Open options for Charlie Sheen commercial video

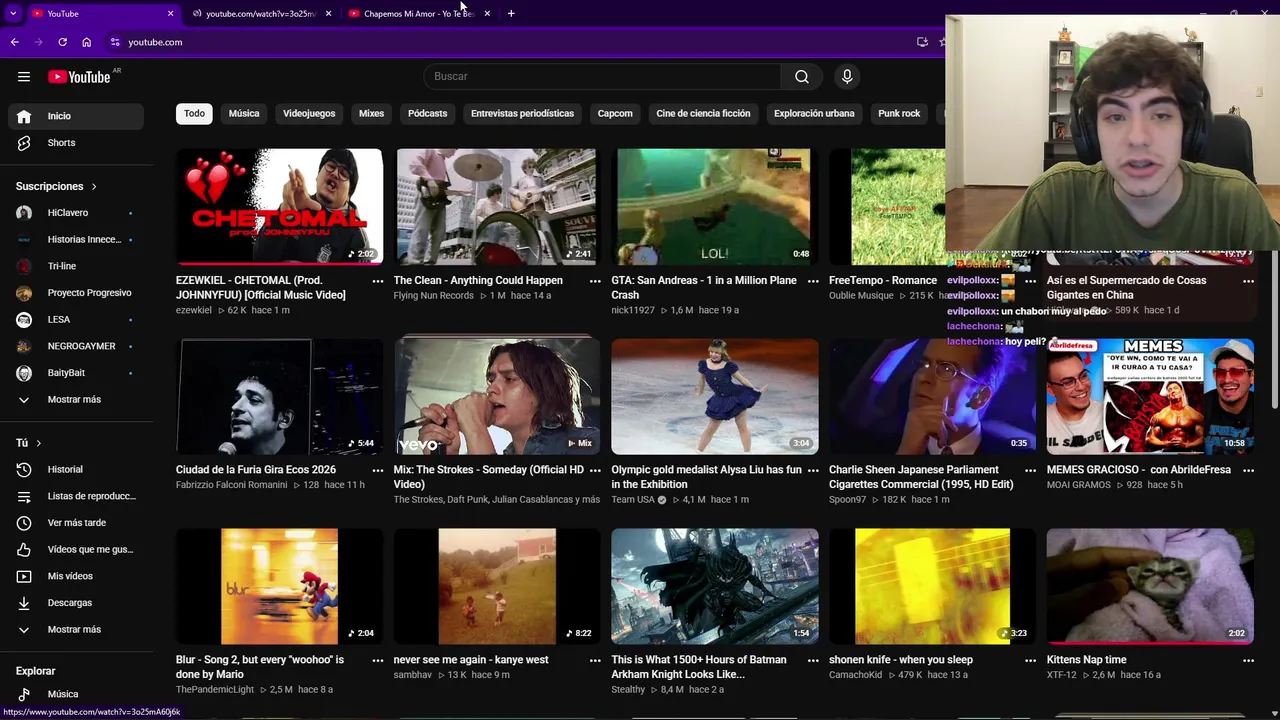[1030, 471]
